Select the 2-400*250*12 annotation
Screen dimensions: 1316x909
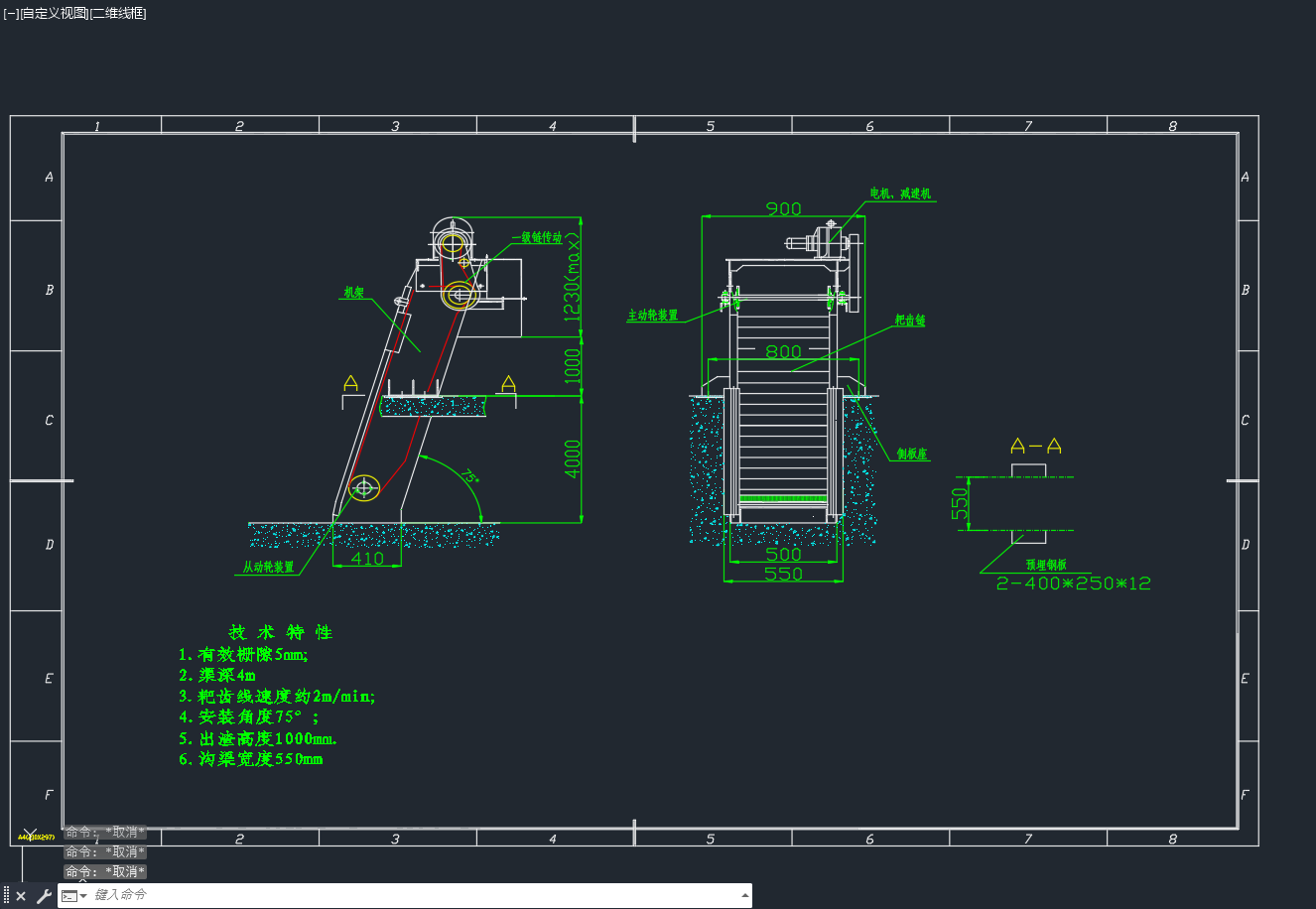(1074, 584)
